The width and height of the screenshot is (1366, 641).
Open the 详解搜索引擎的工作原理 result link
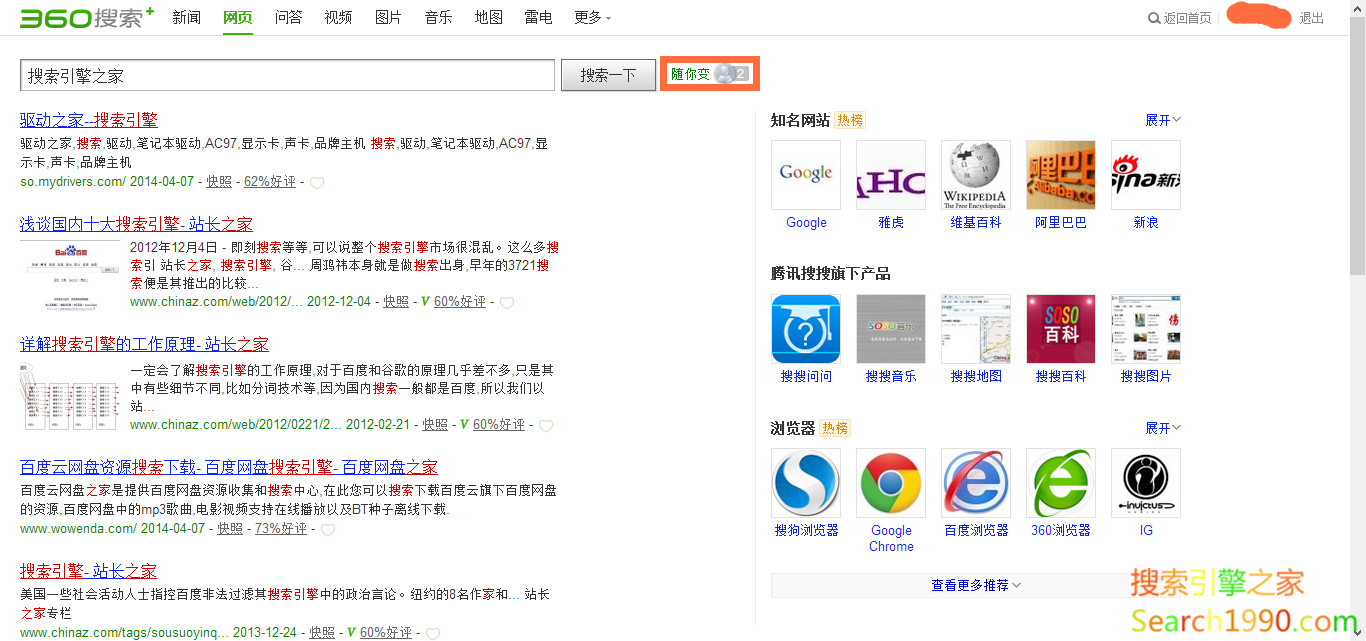pyautogui.click(x=144, y=344)
